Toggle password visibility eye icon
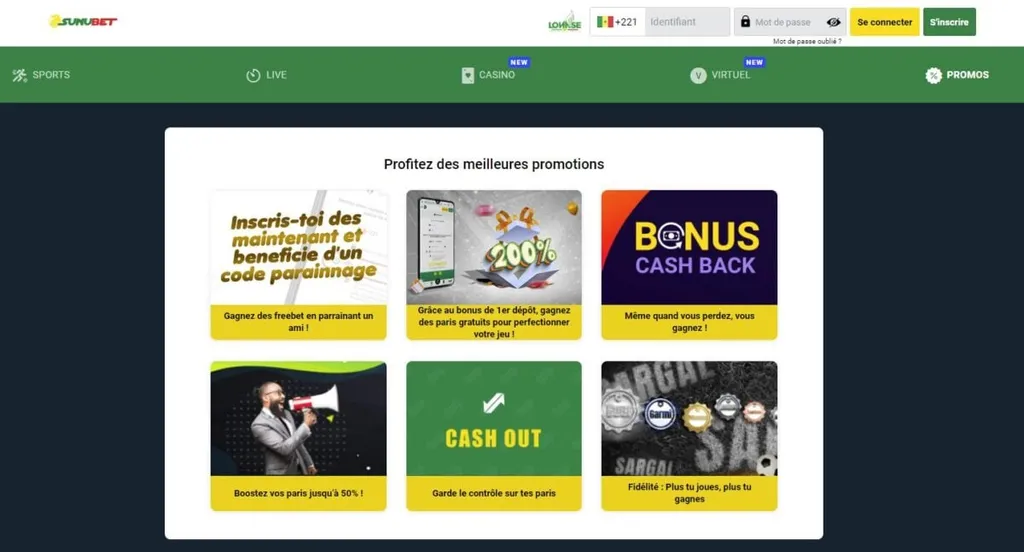This screenshot has width=1024, height=552. [833, 22]
